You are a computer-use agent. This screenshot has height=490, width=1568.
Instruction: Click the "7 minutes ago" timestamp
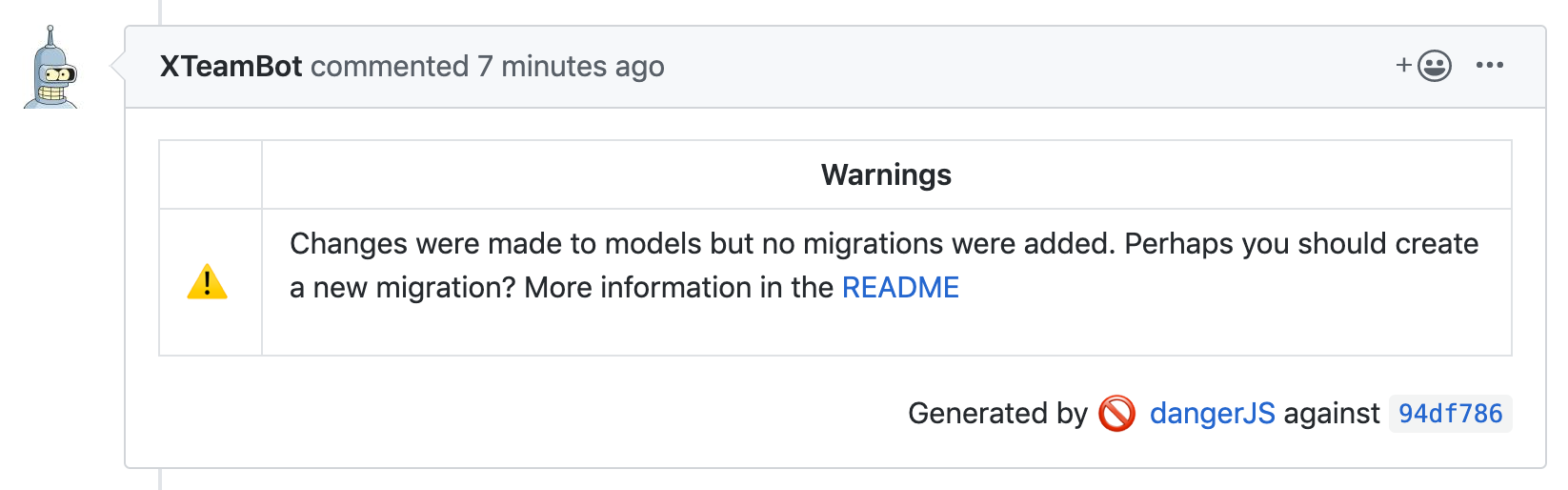[571, 67]
